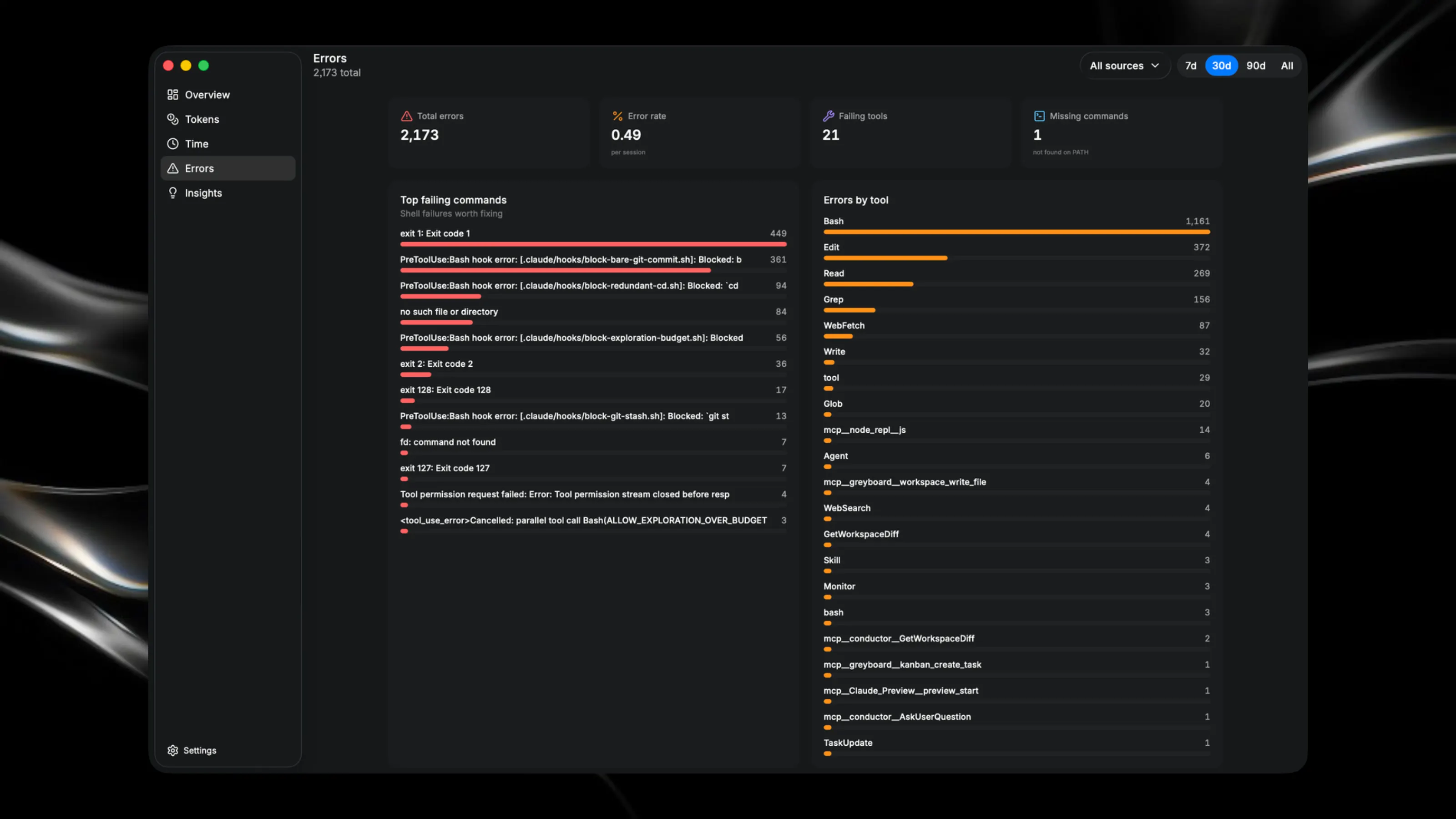Click 'fd: command not found' row

(593, 446)
